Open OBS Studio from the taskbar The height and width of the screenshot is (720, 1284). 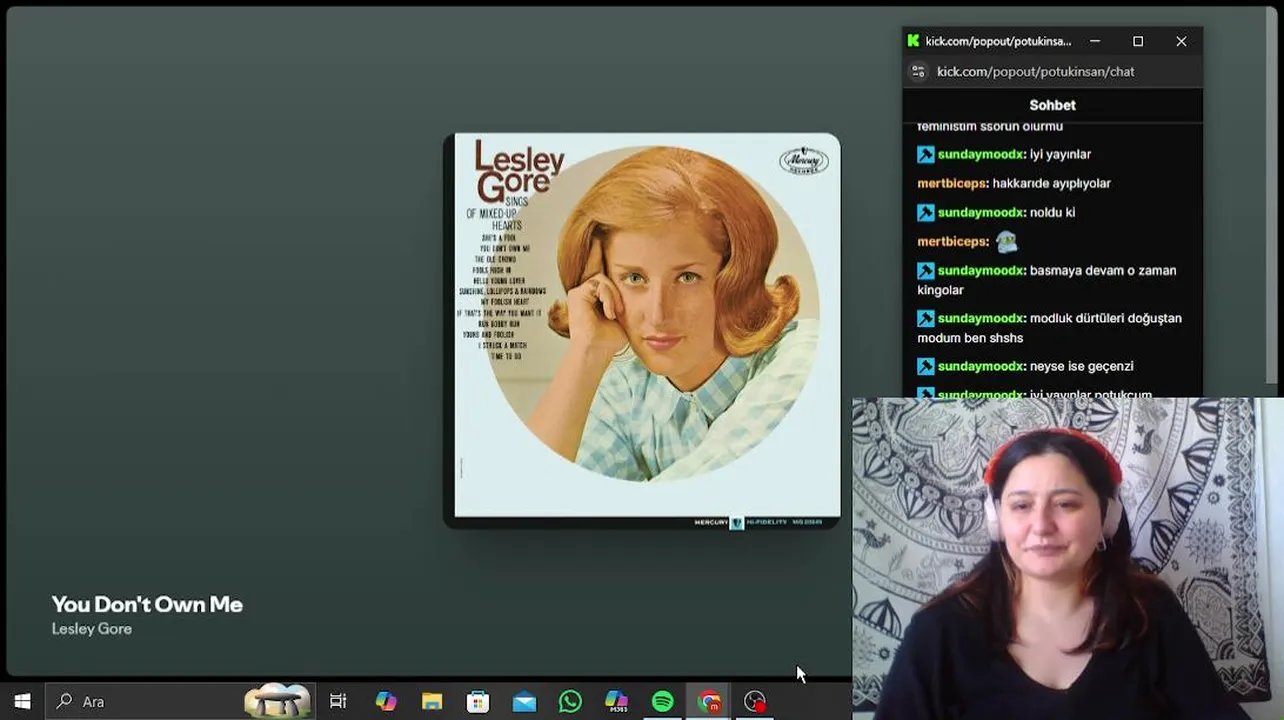tap(755, 701)
